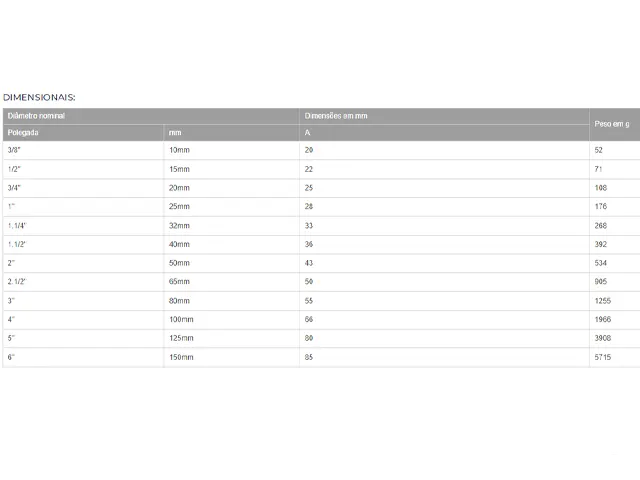
Task: Click the 150mm cell
Action: pos(231,357)
